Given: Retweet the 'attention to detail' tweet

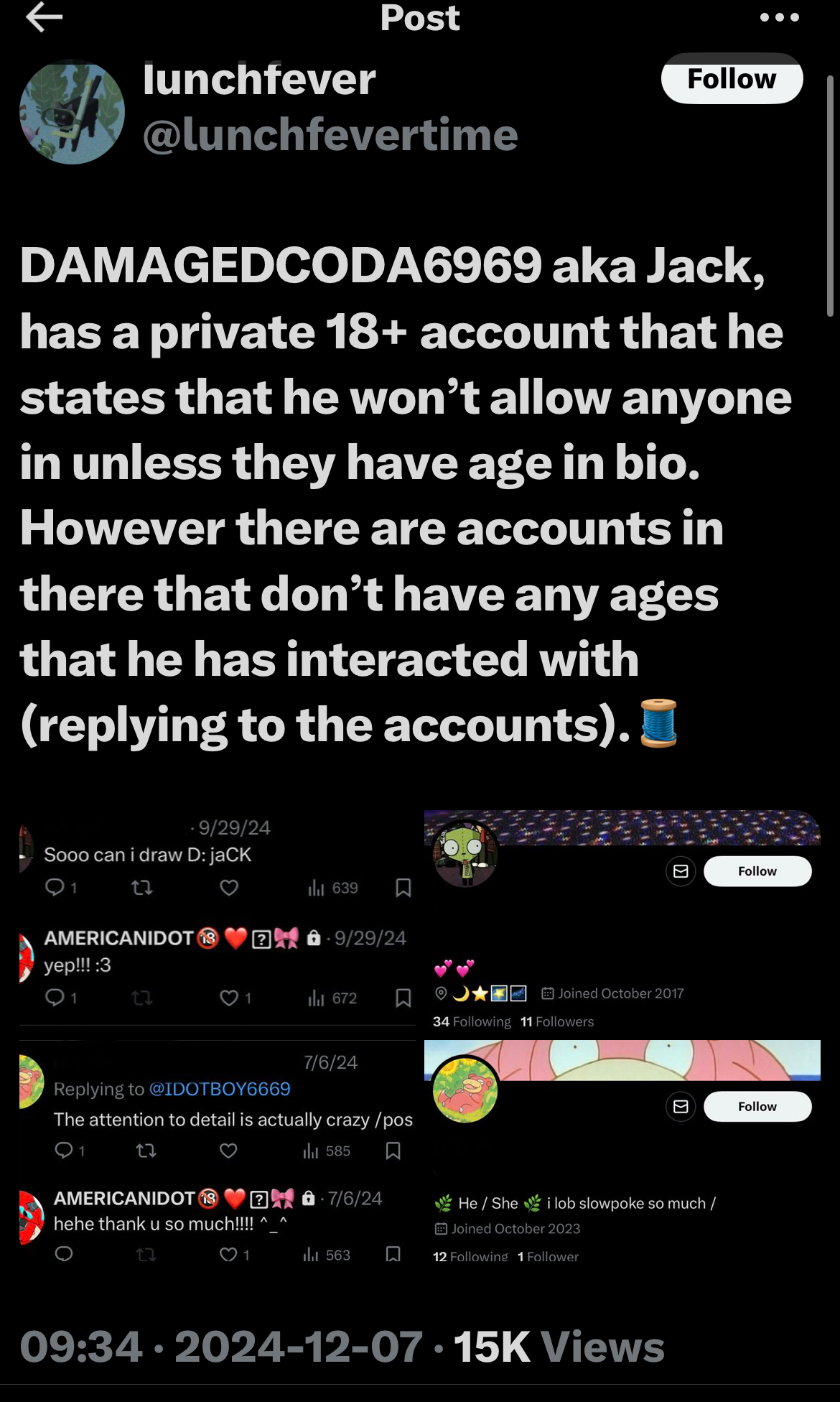Looking at the screenshot, I should [x=146, y=1151].
